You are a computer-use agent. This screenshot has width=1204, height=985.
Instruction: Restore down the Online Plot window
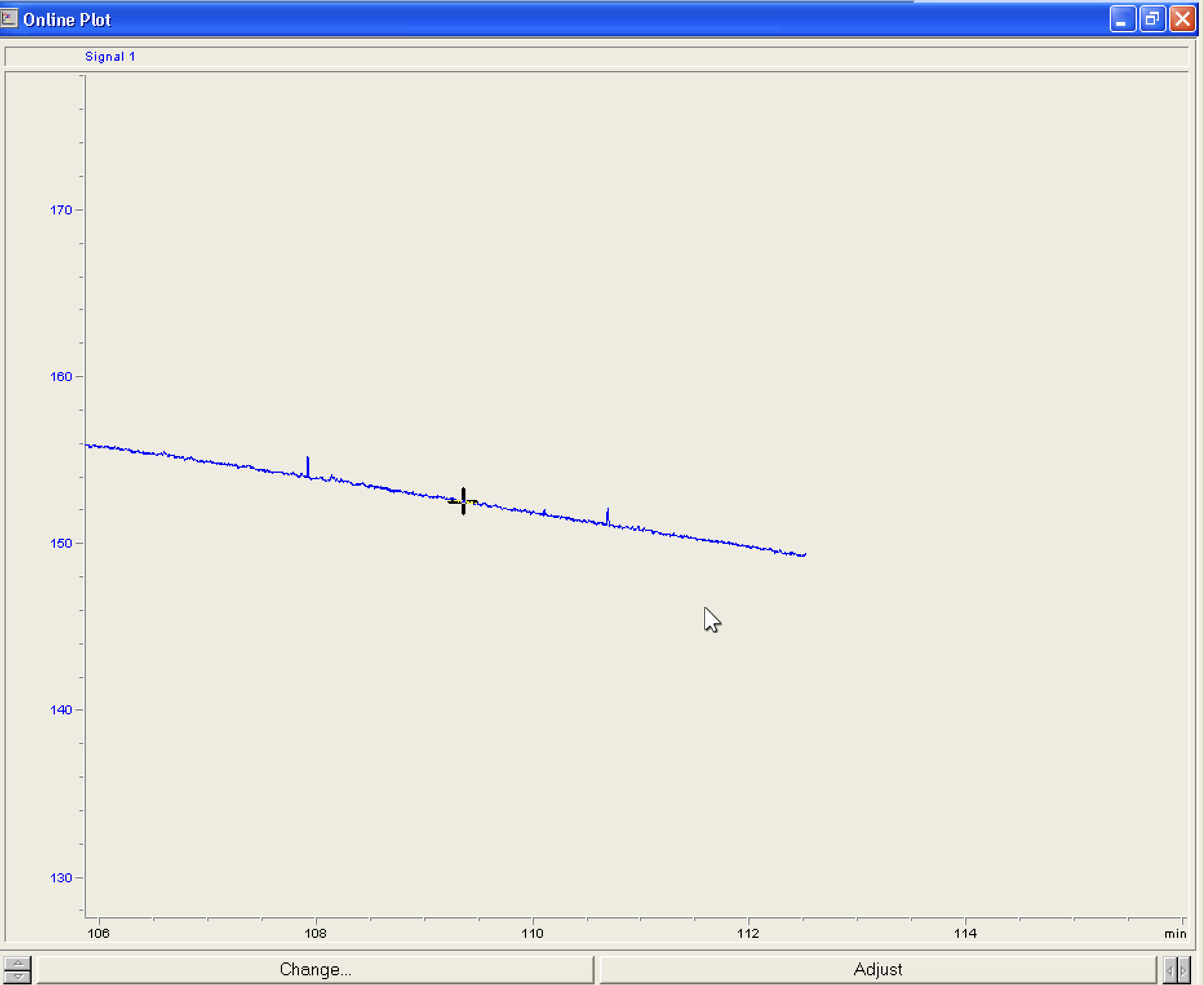[1152, 19]
